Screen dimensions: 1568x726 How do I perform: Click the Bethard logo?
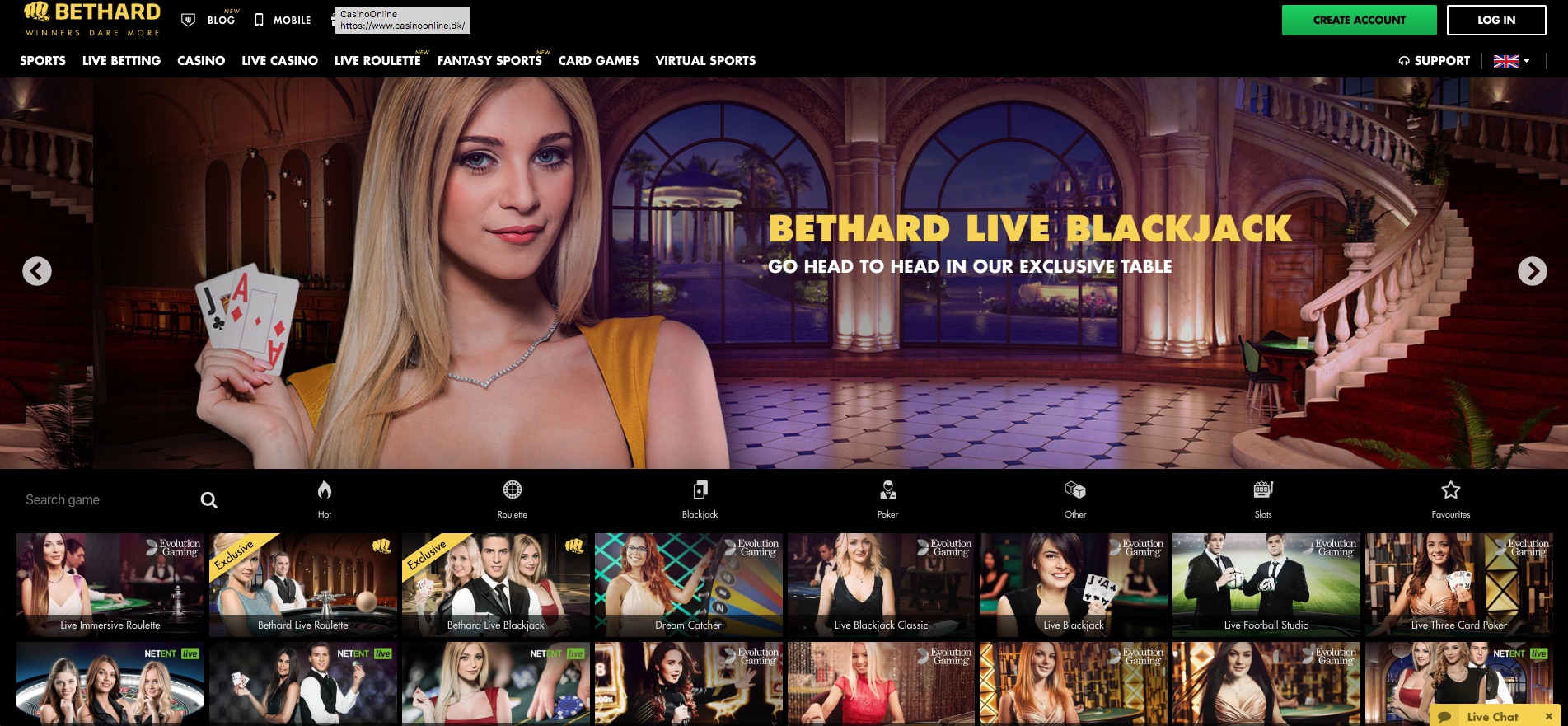[92, 20]
